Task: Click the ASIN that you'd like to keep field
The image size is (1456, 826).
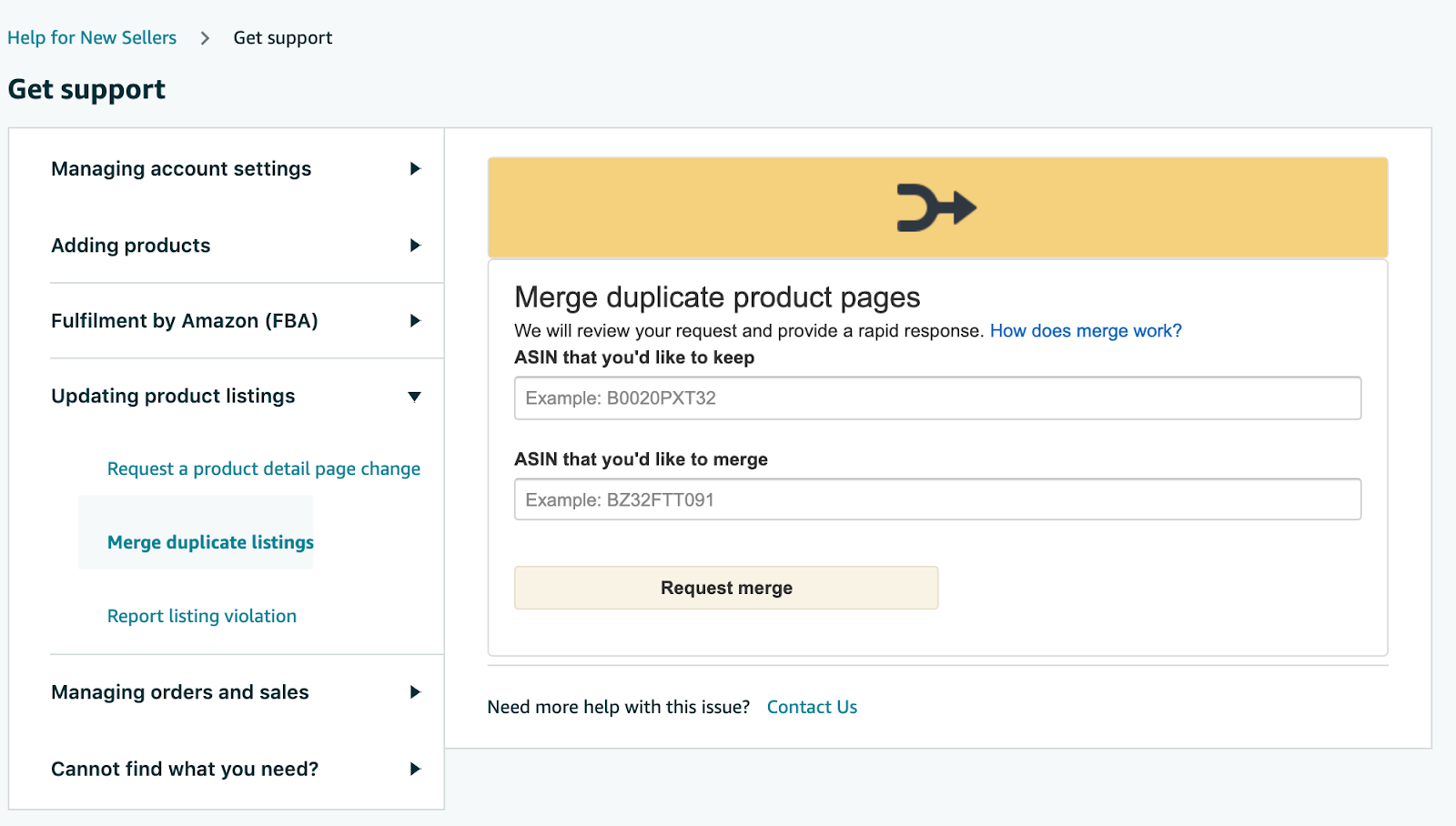Action: pyautogui.click(x=937, y=398)
